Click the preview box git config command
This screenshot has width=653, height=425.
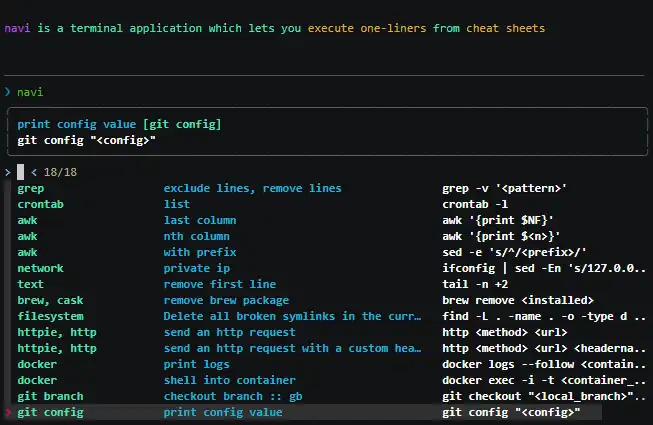pyautogui.click(x=87, y=140)
